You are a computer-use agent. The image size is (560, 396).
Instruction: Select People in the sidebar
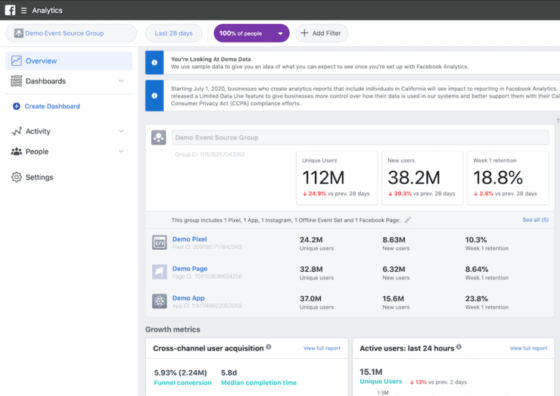(69, 151)
